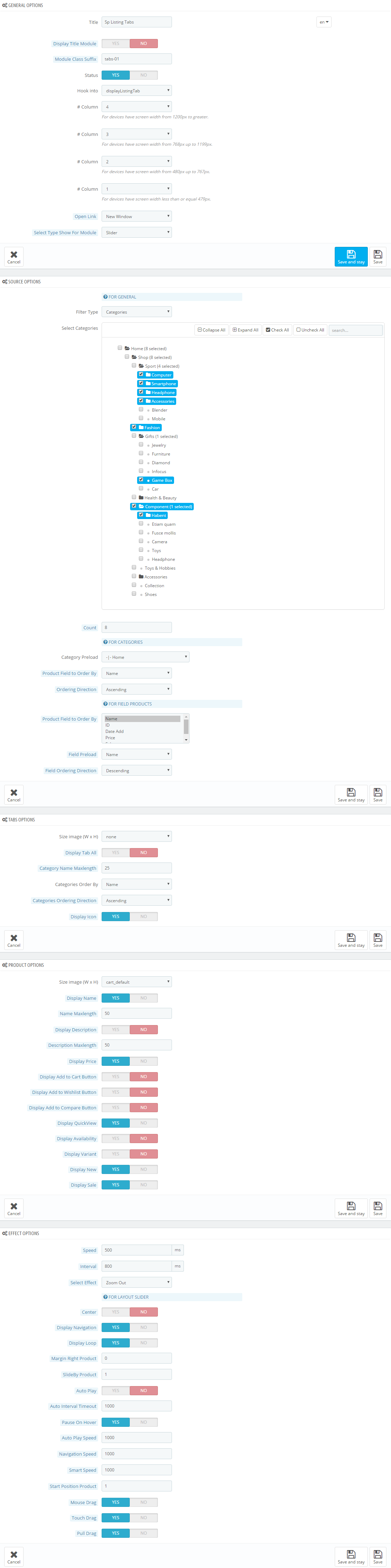The width and height of the screenshot is (391, 1568).
Task: Click the Module Class Suffix field
Action: [136, 59]
